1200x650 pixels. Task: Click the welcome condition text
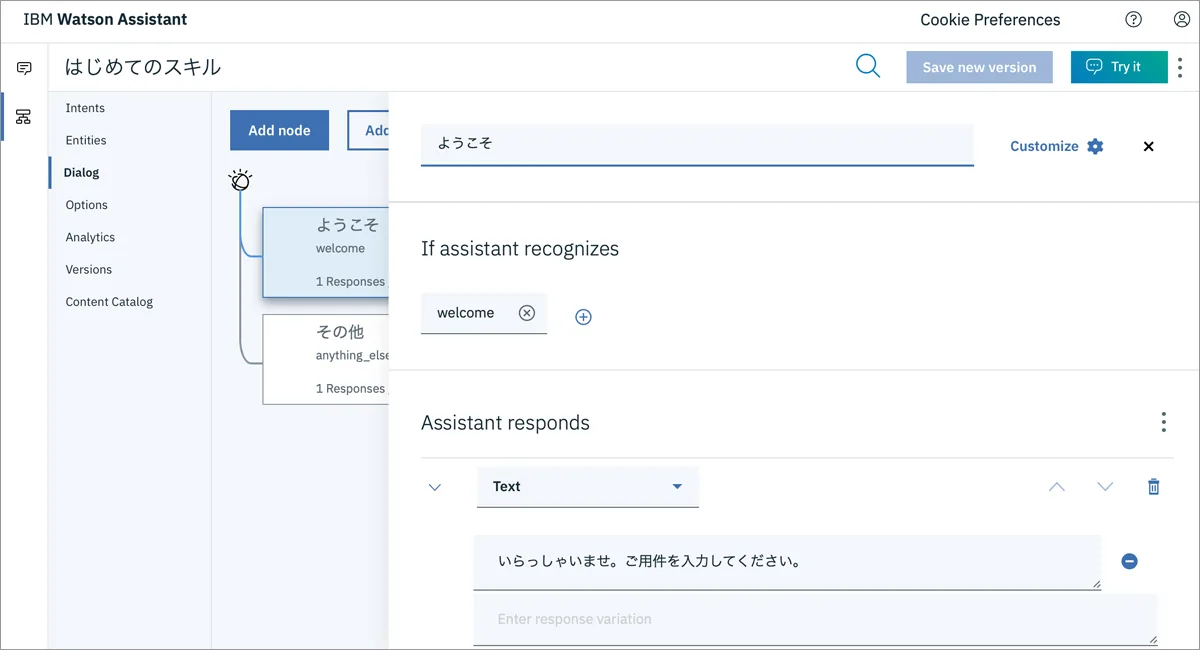tap(465, 313)
